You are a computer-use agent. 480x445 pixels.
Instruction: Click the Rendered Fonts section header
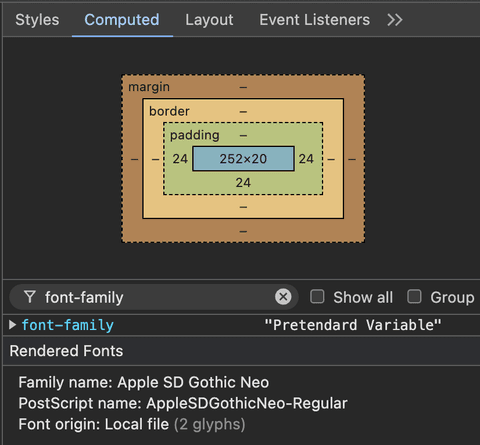pos(66,351)
